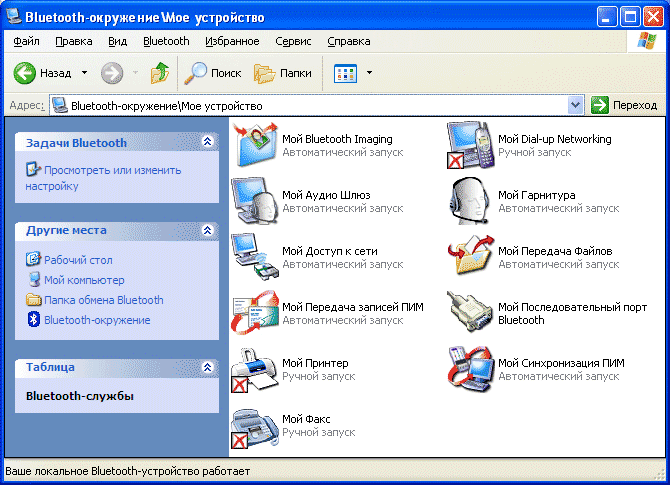This screenshot has height=485, width=670.
Task: Select the Мой Гарнитура headset icon
Action: [469, 201]
